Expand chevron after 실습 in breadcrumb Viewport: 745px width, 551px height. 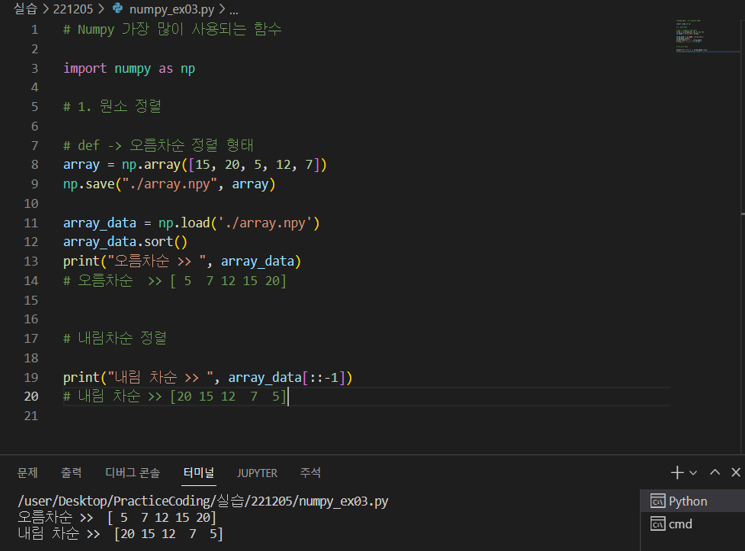coord(46,9)
